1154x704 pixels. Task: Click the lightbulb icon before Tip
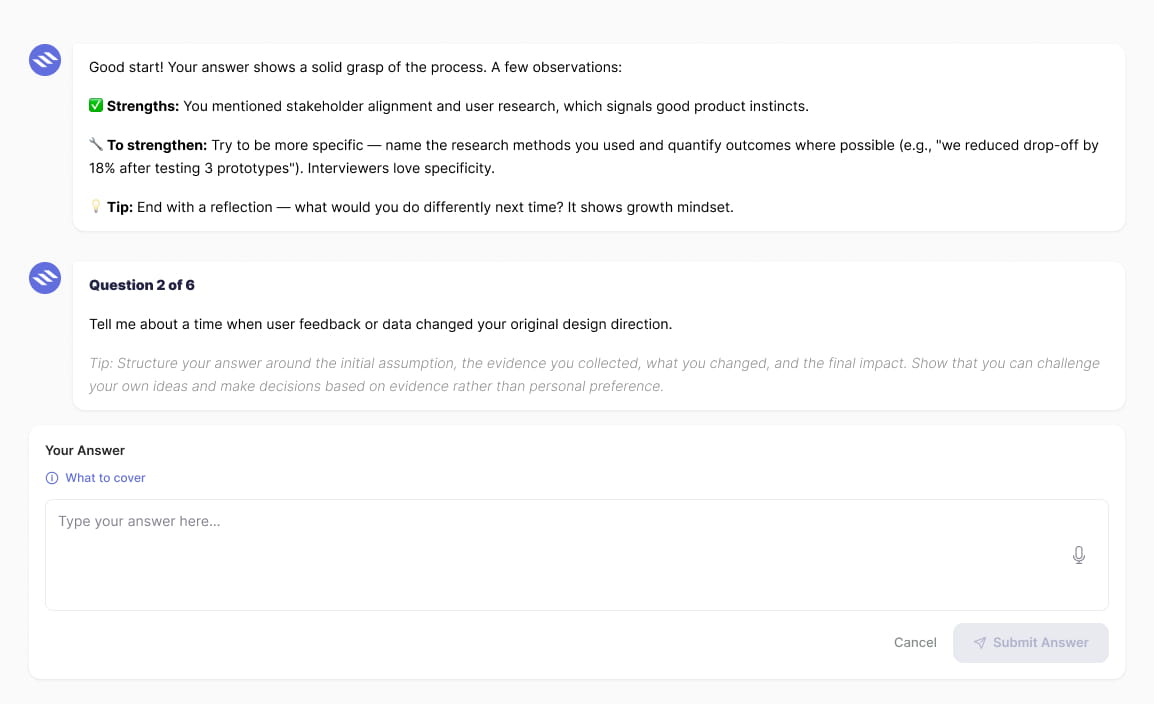[x=96, y=206]
